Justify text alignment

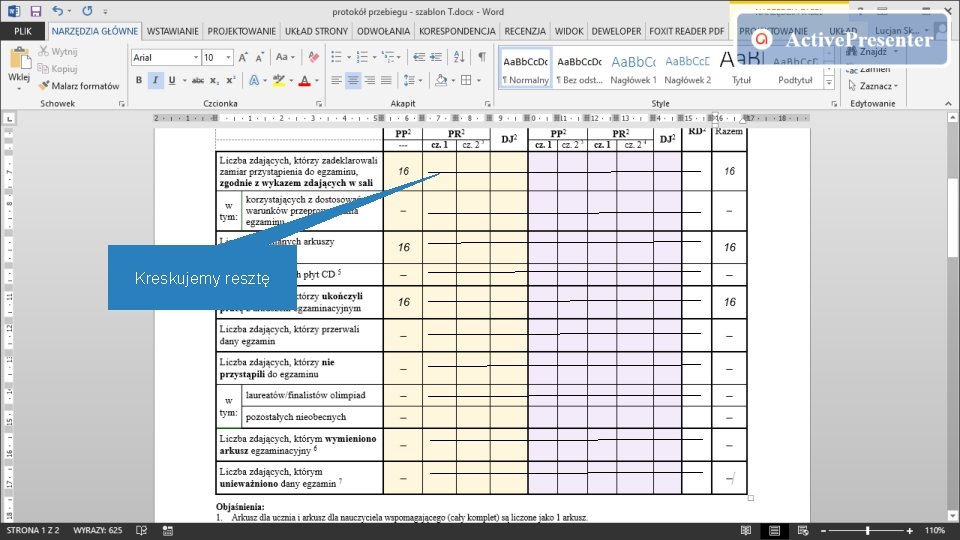(386, 80)
